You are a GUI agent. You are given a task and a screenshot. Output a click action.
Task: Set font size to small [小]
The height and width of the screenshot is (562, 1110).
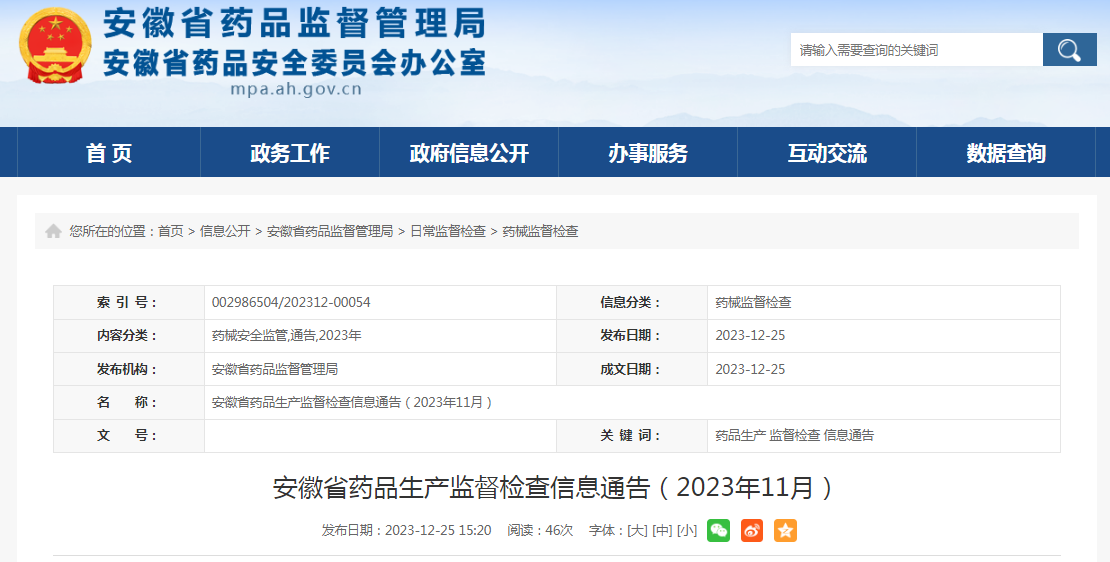click(x=687, y=530)
